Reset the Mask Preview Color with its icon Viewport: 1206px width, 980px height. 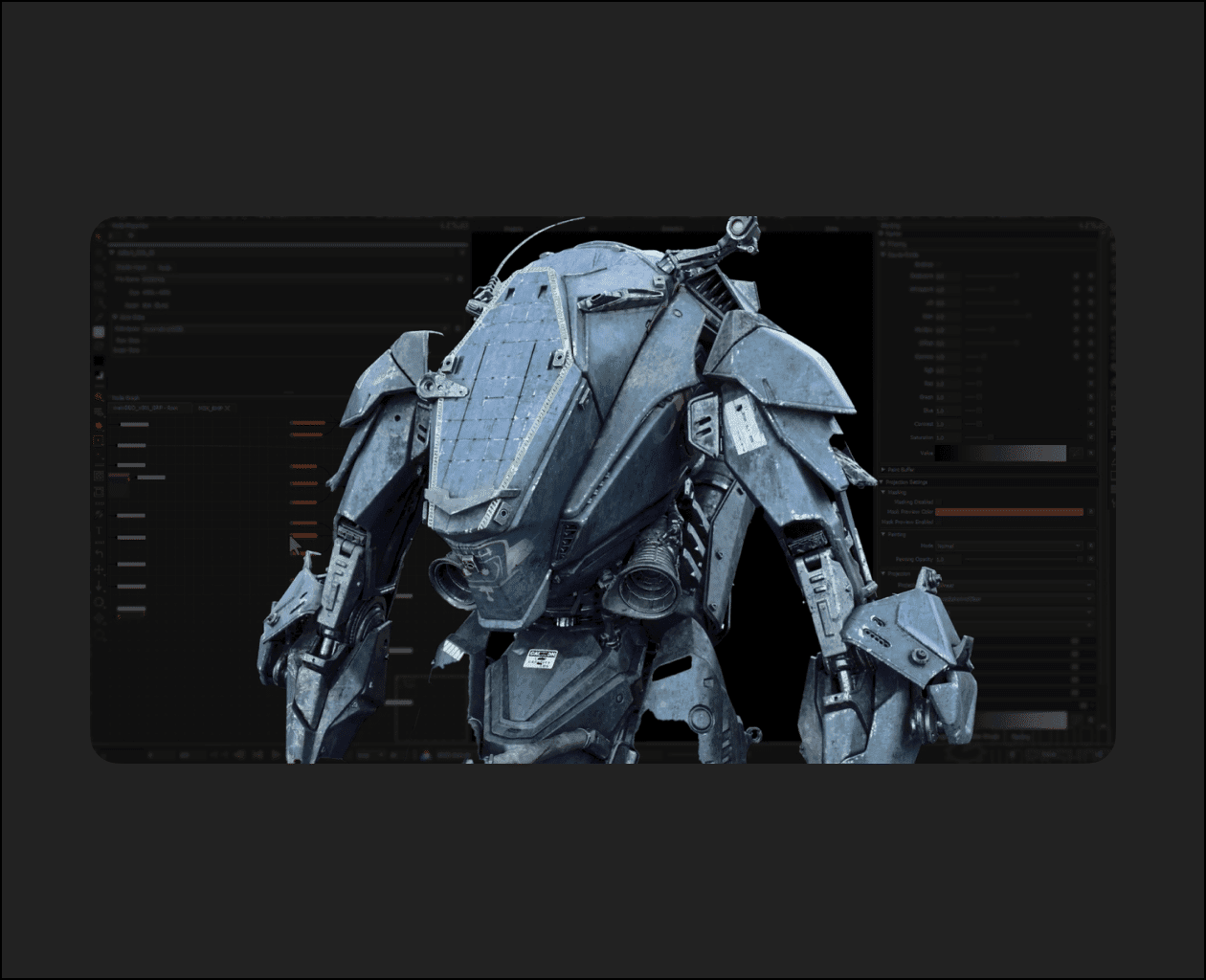pos(1090,512)
